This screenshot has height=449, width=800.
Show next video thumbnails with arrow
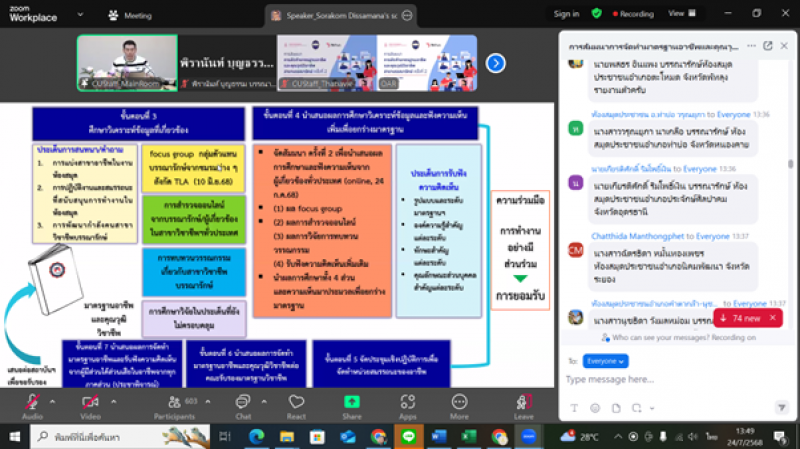click(x=494, y=62)
